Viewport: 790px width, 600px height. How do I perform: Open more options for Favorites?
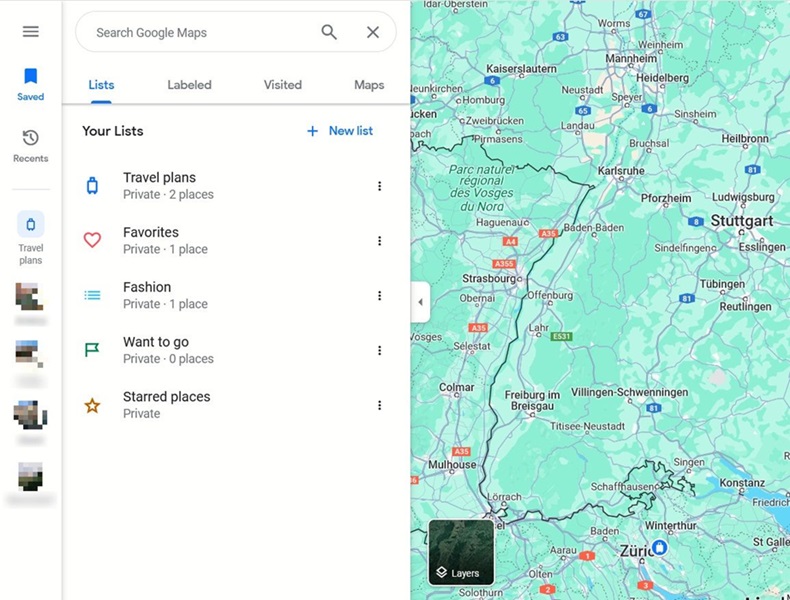[x=379, y=241]
